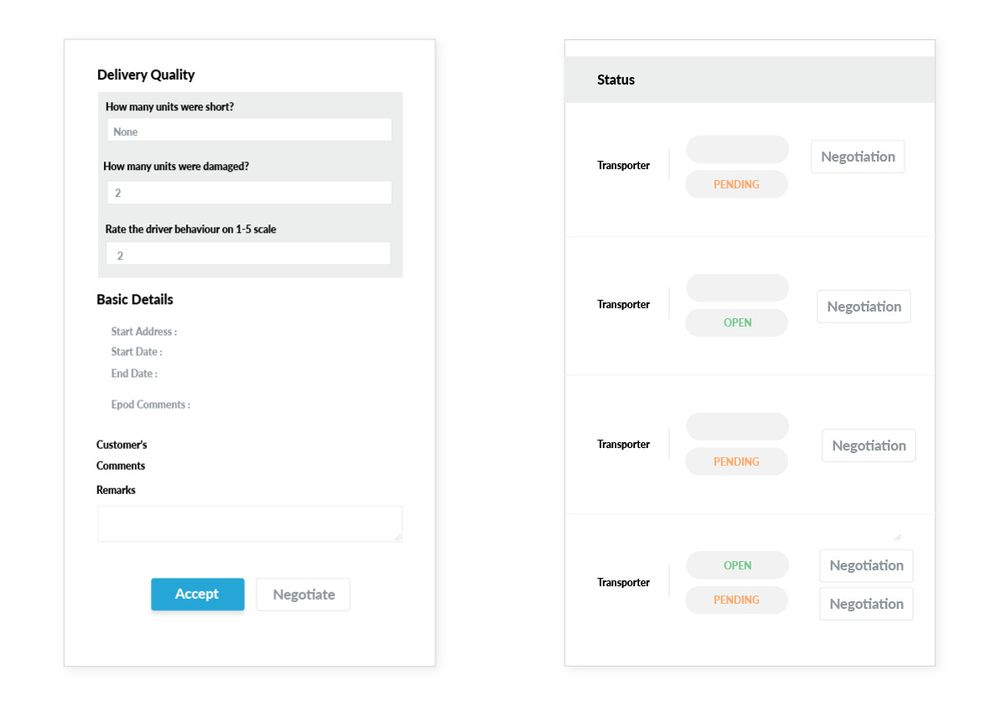
Task: Click the Negotiate button beside Accept
Action: tap(303, 594)
